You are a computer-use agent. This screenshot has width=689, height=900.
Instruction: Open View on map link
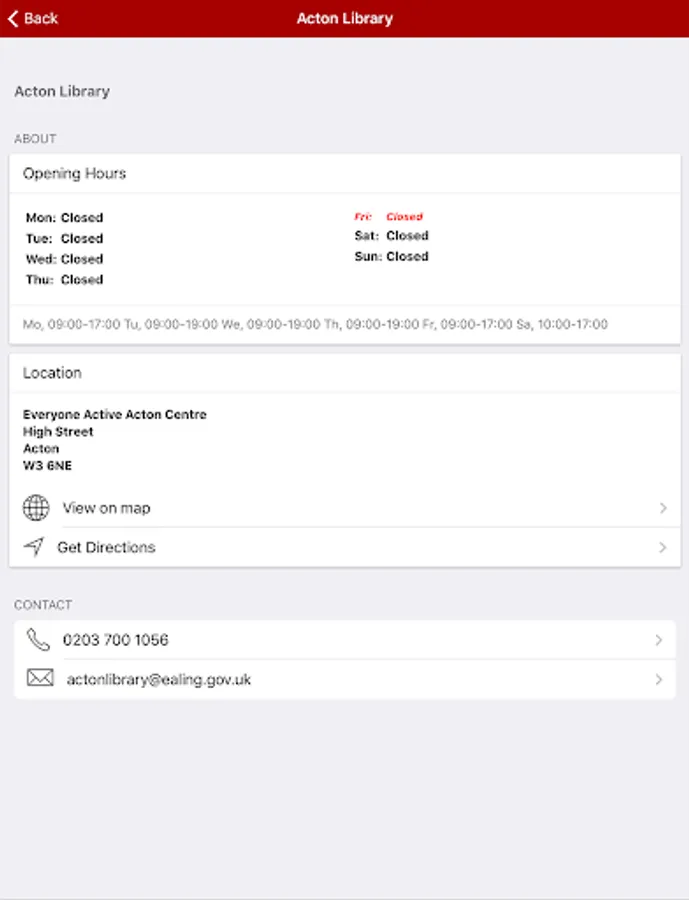(x=107, y=508)
